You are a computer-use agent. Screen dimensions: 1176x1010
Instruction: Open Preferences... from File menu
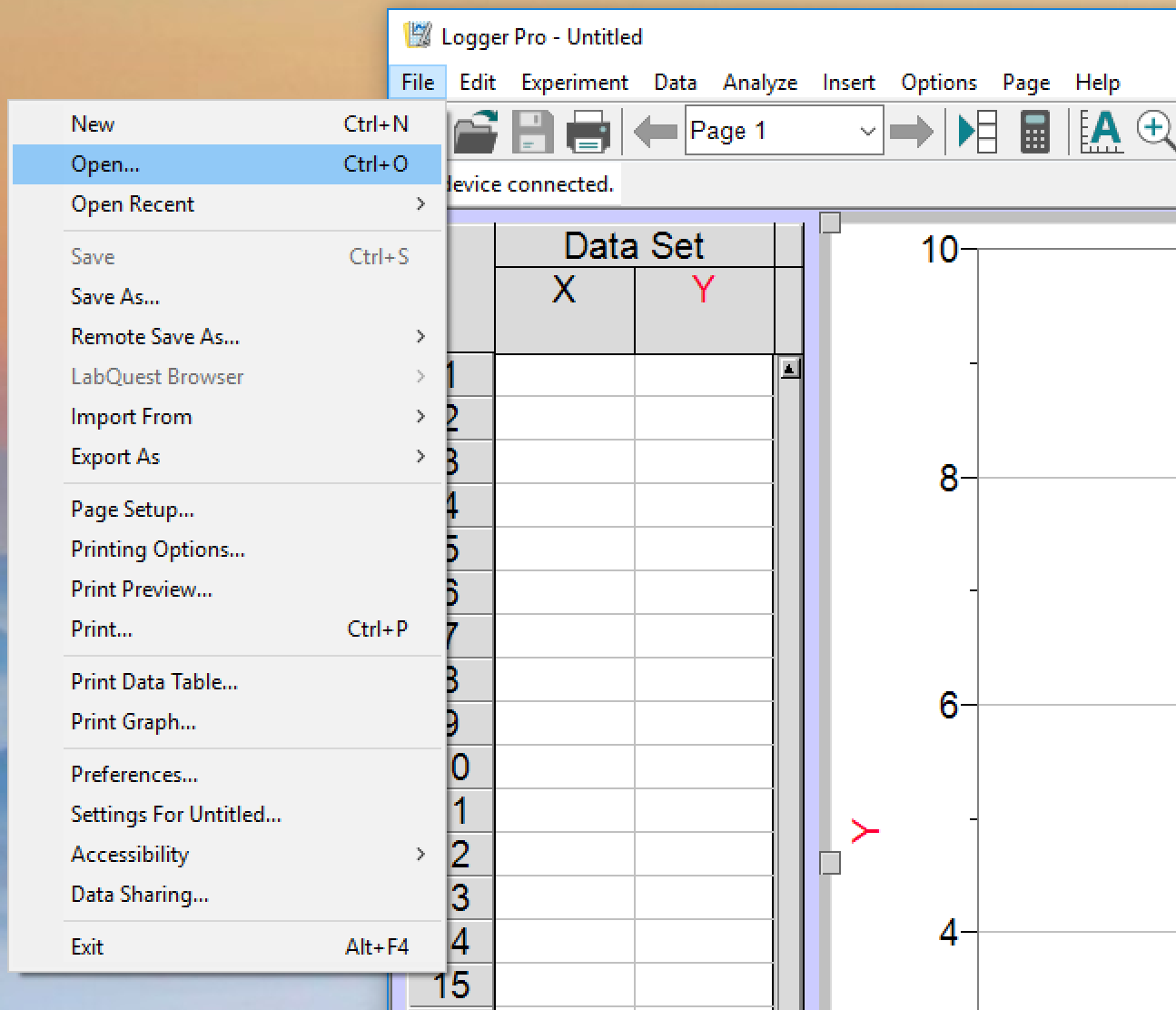point(227,775)
